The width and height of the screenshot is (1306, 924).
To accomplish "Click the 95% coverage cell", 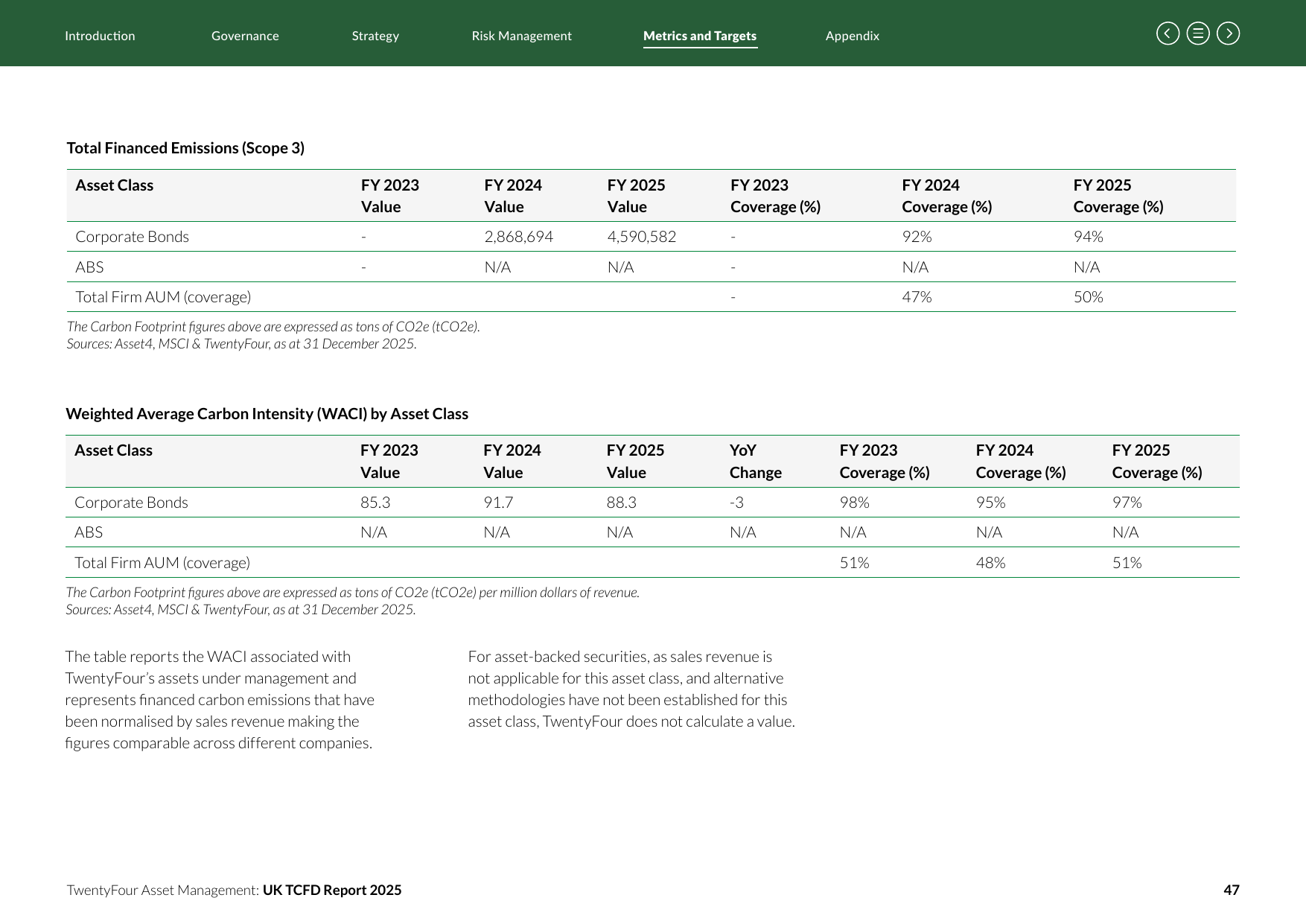I will (991, 503).
